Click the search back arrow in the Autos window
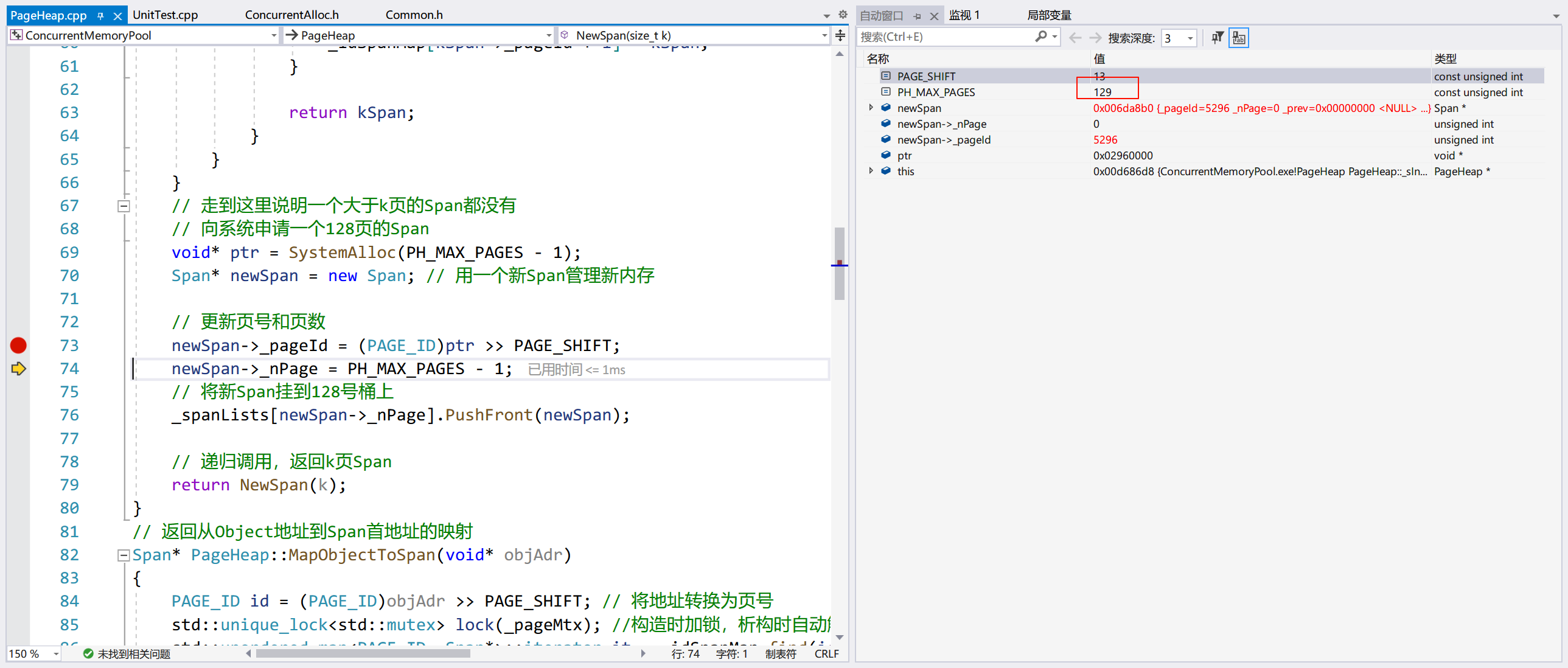 pos(1075,38)
